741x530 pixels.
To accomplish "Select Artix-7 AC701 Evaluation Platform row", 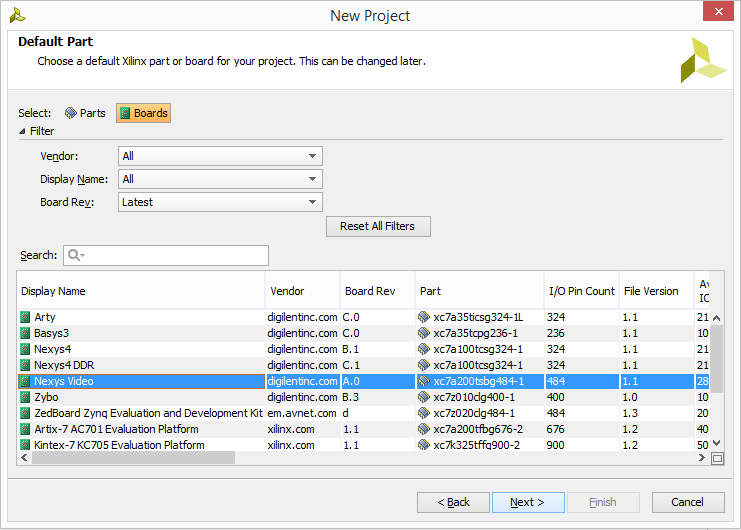I will pyautogui.click(x=363, y=429).
